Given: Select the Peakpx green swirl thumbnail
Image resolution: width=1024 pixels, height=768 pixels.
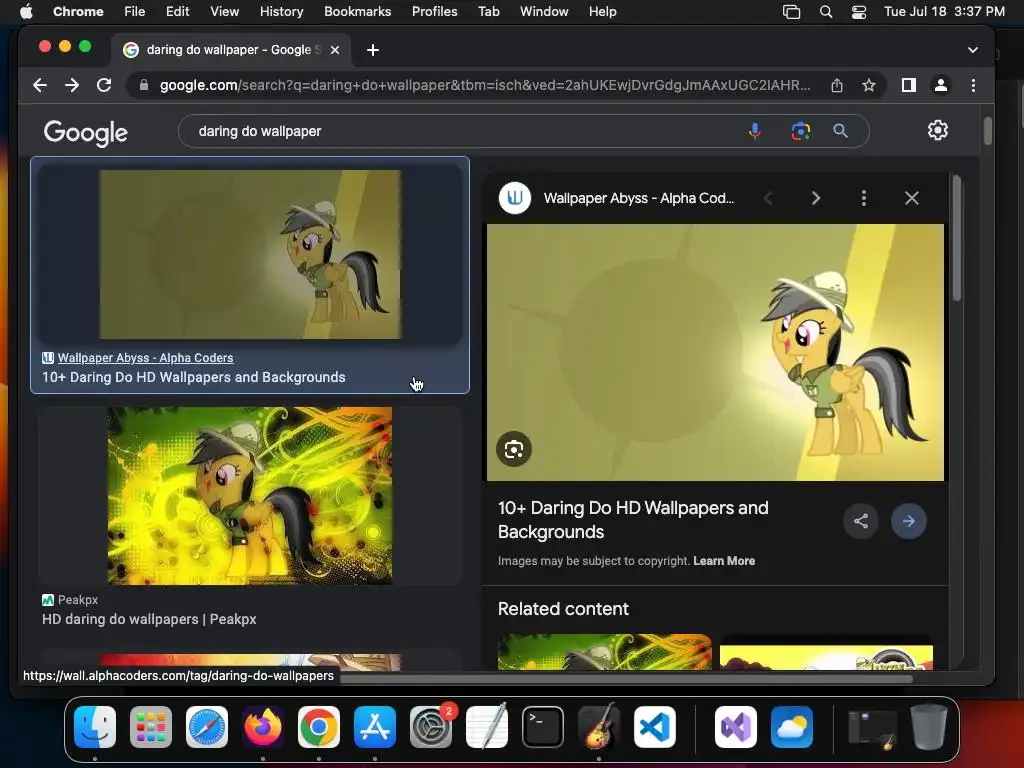Looking at the screenshot, I should [250, 496].
